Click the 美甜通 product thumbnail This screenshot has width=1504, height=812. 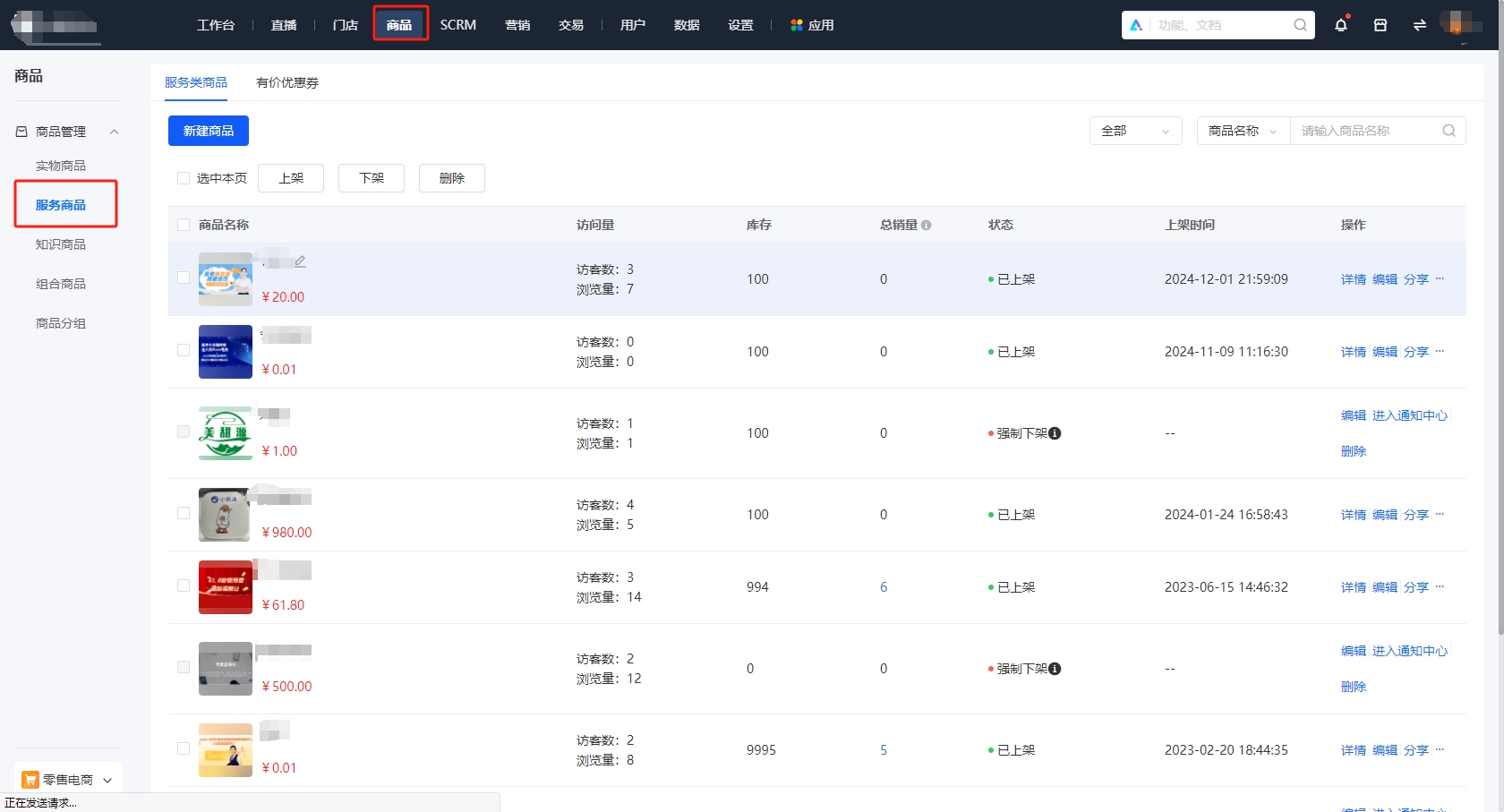click(225, 433)
